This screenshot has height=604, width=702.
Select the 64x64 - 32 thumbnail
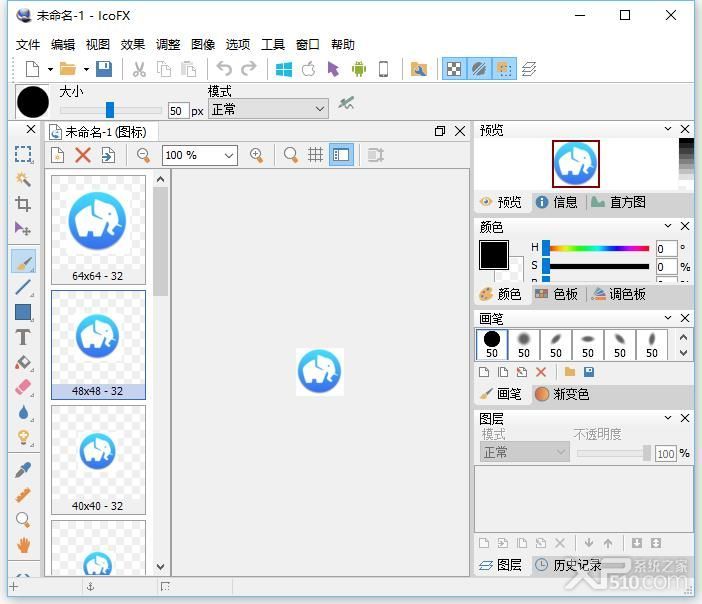point(98,230)
